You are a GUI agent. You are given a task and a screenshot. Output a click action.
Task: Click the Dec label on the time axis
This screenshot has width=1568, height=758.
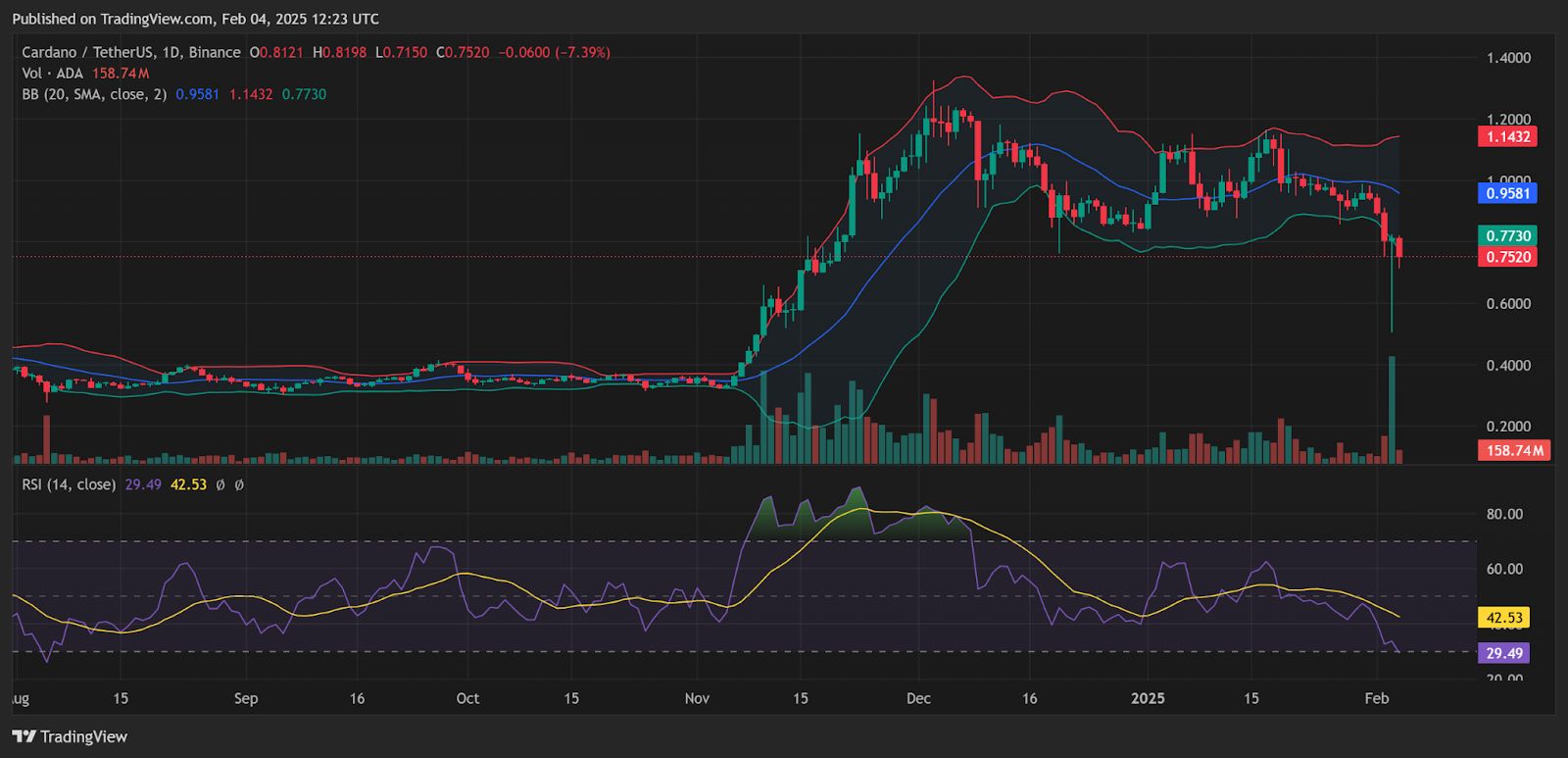918,698
